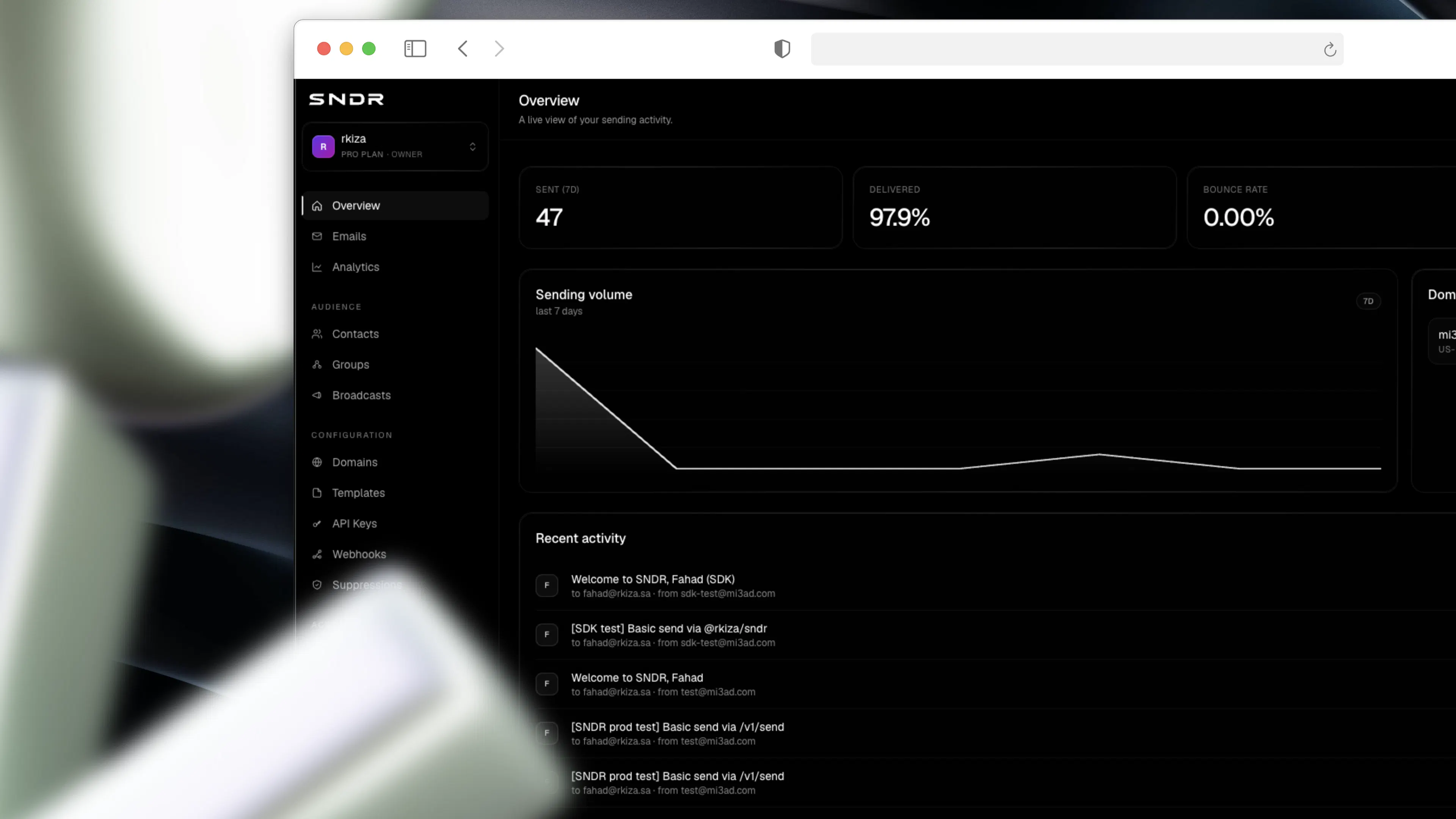Open Emails via its envelope icon
This screenshot has width=1456, height=819.
(317, 236)
